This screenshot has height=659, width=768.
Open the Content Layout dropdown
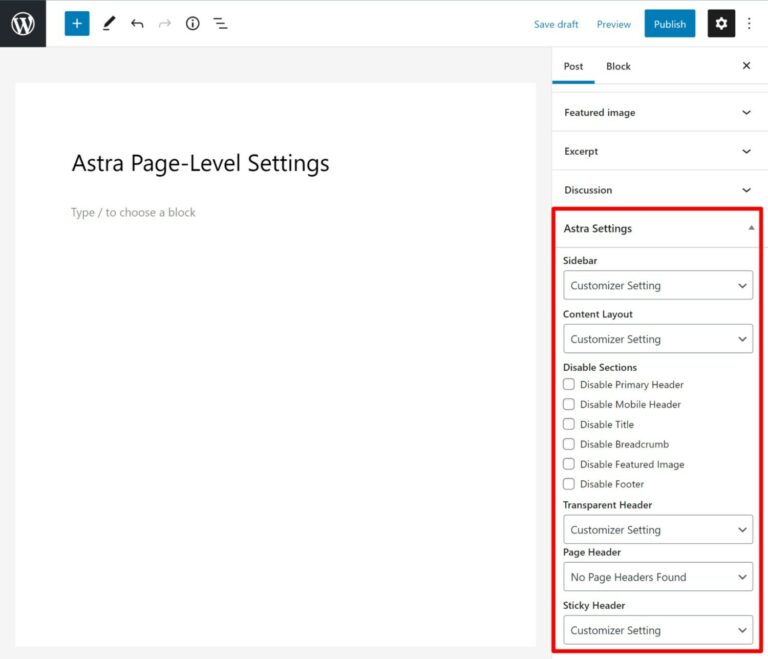[657, 339]
